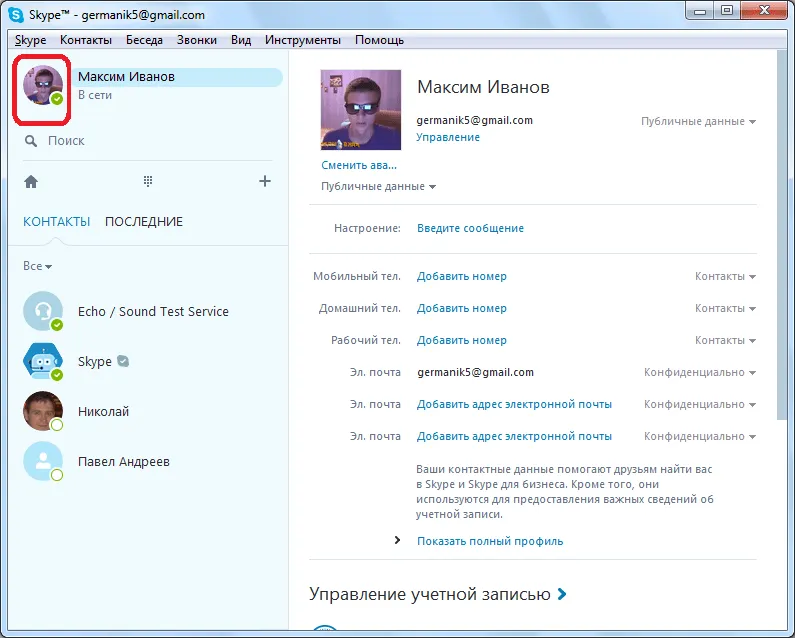The height and width of the screenshot is (638, 795).
Task: Select the Павел Андреев contact name
Action: (124, 462)
